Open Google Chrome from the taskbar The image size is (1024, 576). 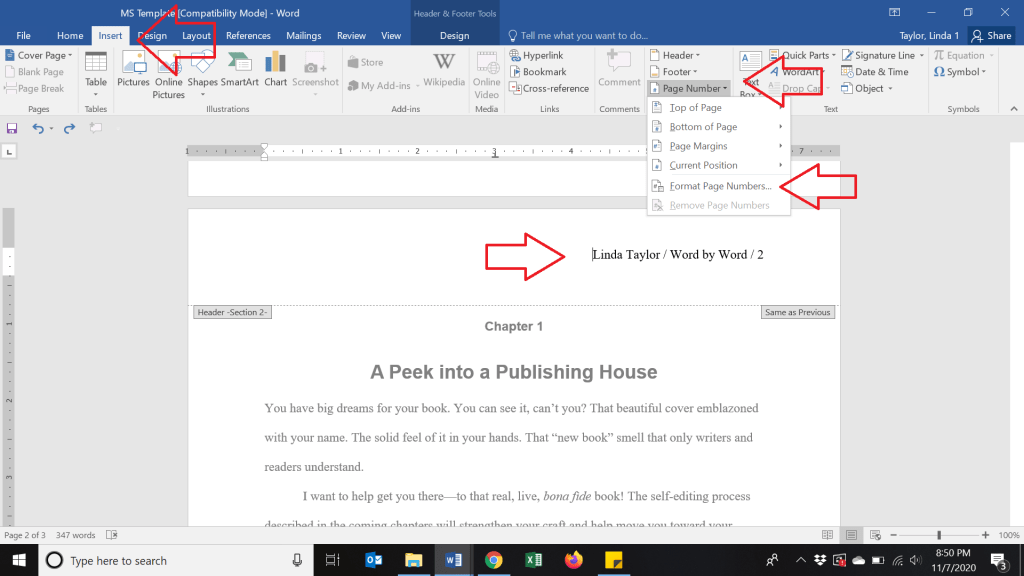(494, 560)
